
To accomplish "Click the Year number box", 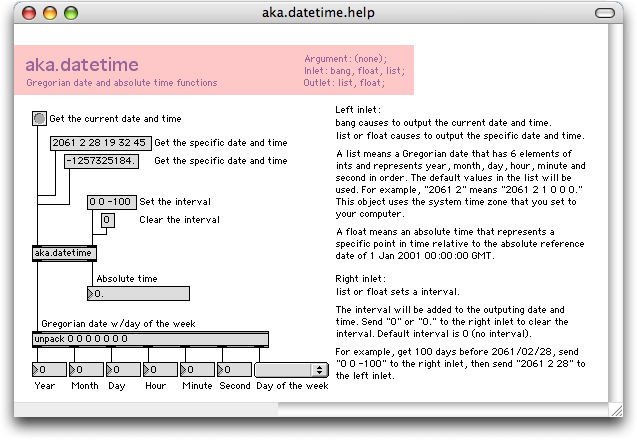I will [50, 370].
